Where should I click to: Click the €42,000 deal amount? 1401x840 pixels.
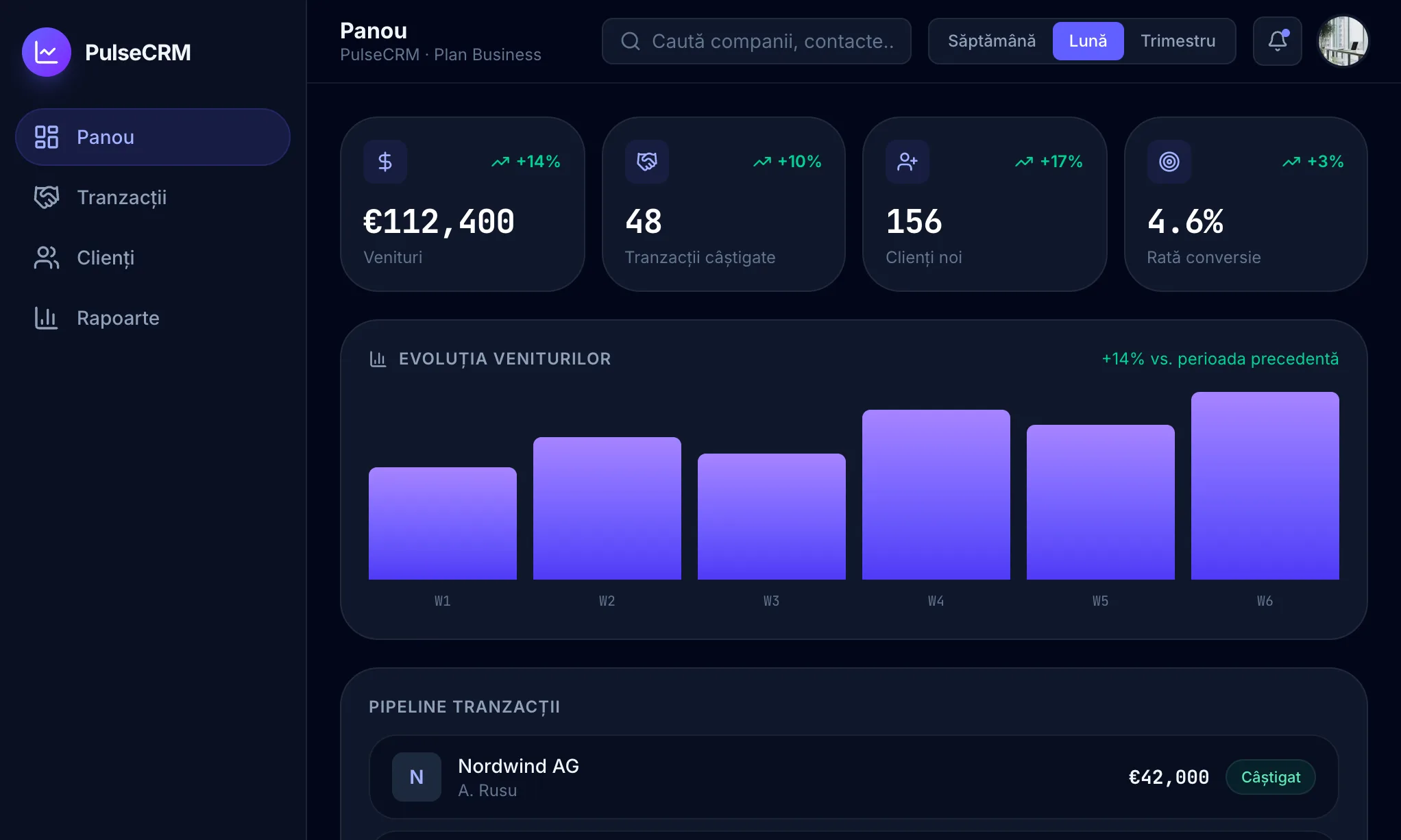tap(1169, 777)
